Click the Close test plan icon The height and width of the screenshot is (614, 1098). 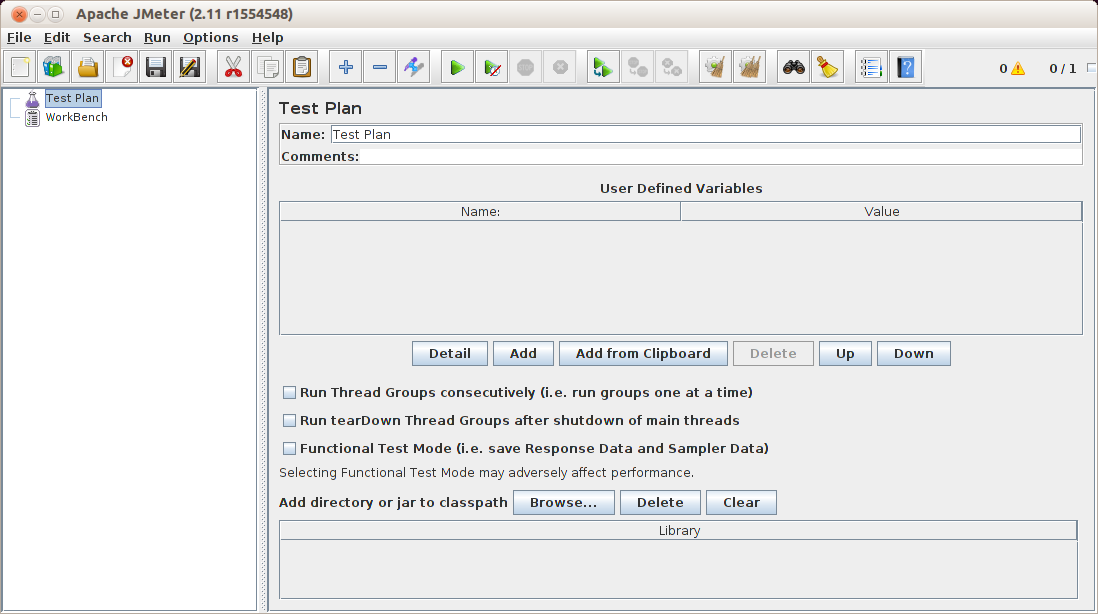pos(122,67)
